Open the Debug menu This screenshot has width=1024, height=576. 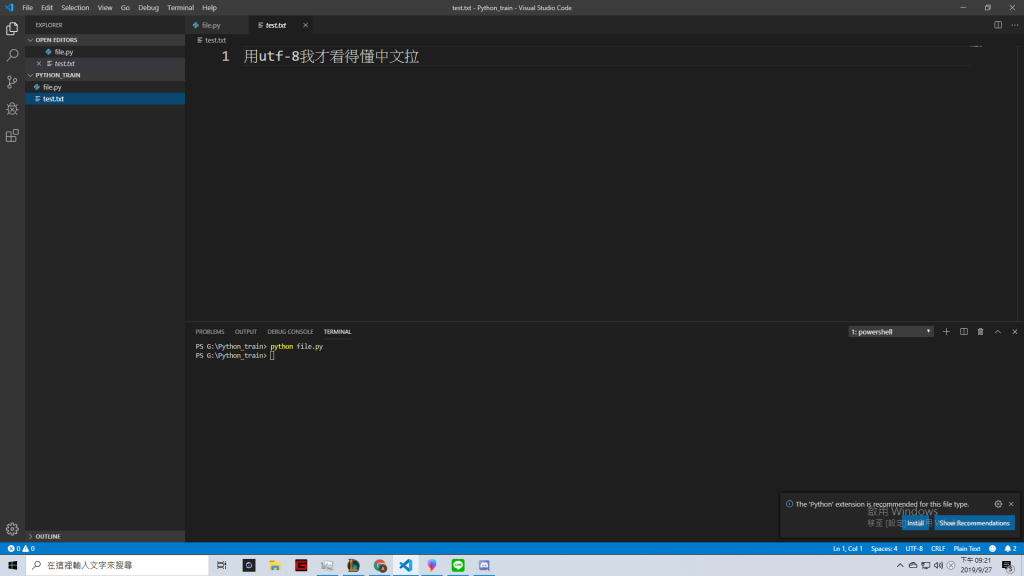pos(148,8)
